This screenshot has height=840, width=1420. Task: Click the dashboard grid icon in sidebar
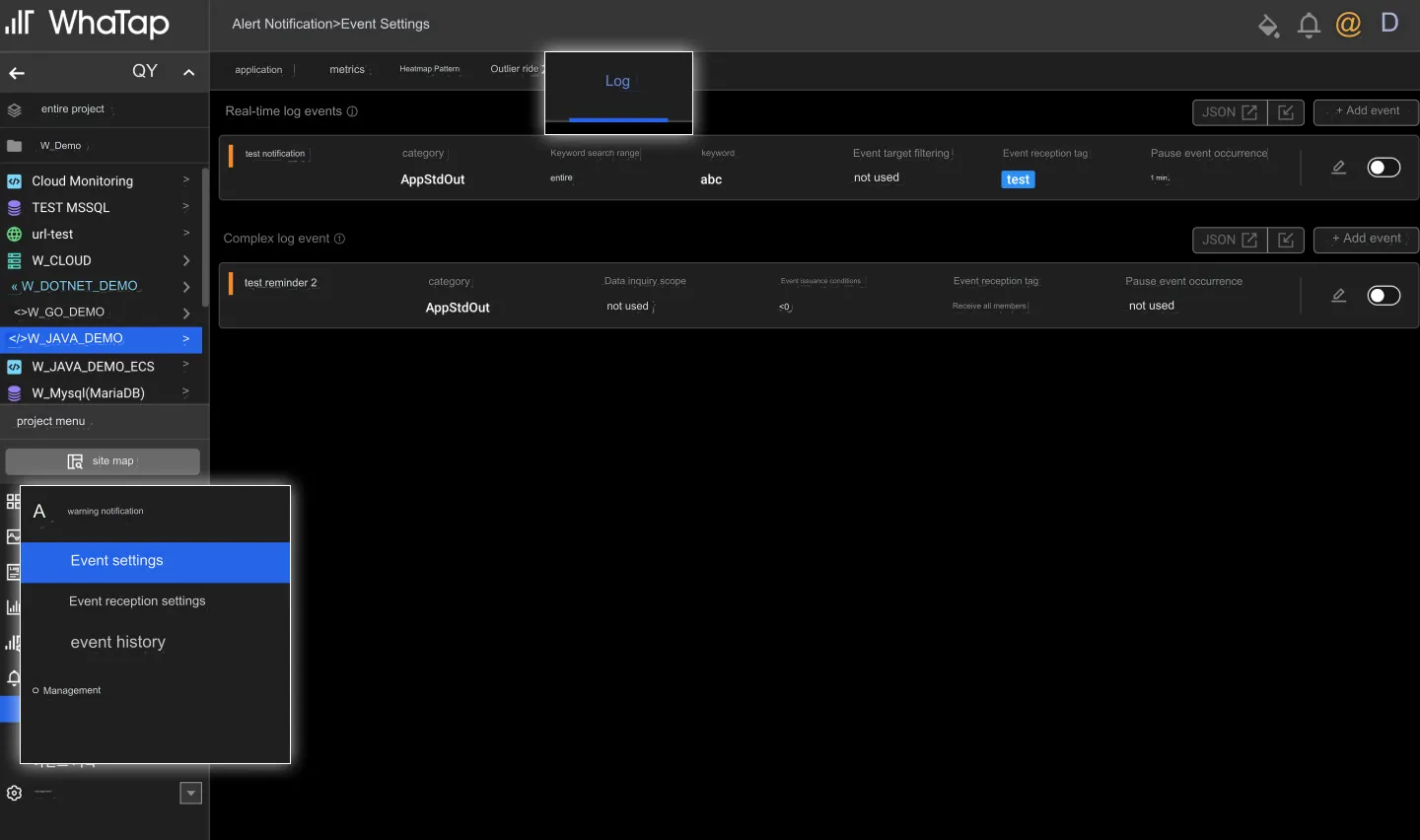click(13, 501)
